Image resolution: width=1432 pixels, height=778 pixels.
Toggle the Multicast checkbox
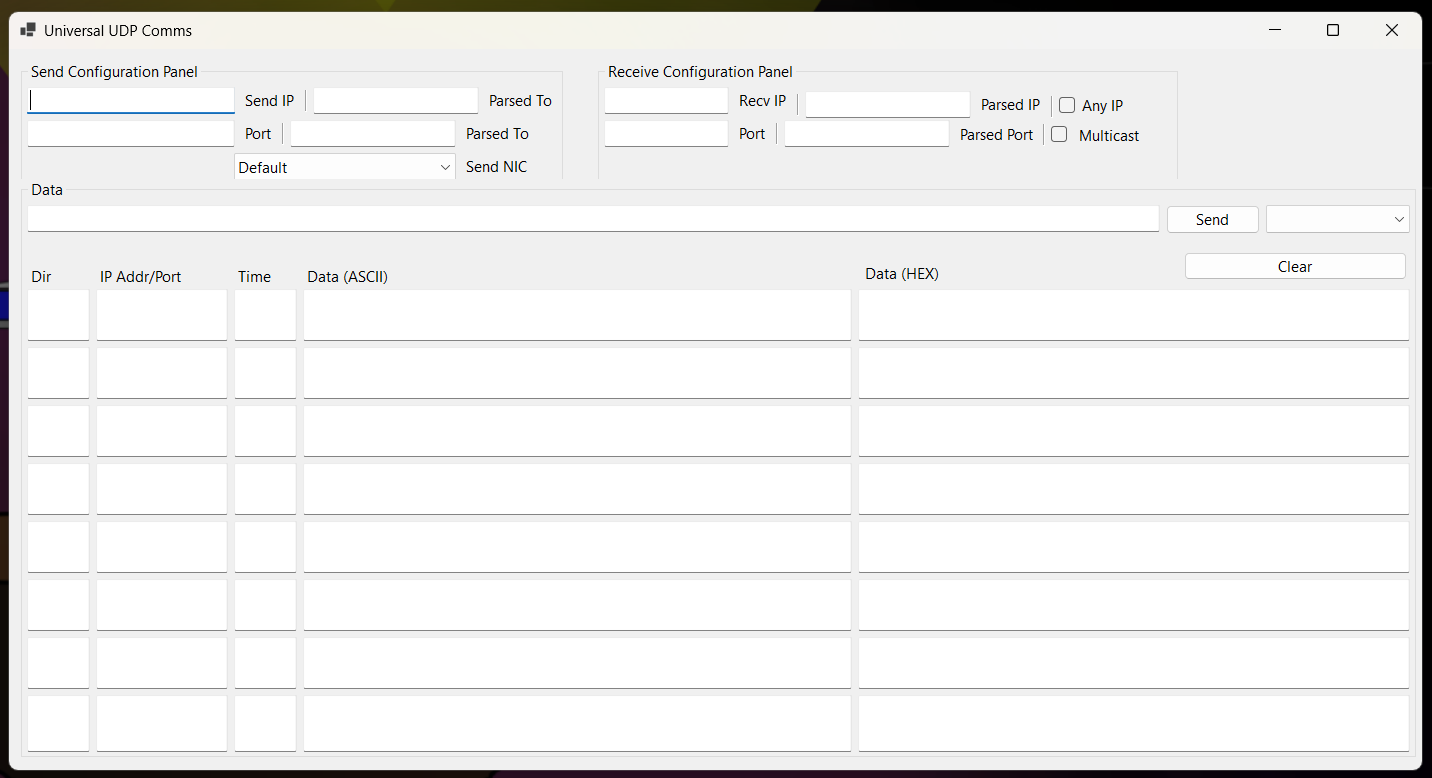point(1059,135)
